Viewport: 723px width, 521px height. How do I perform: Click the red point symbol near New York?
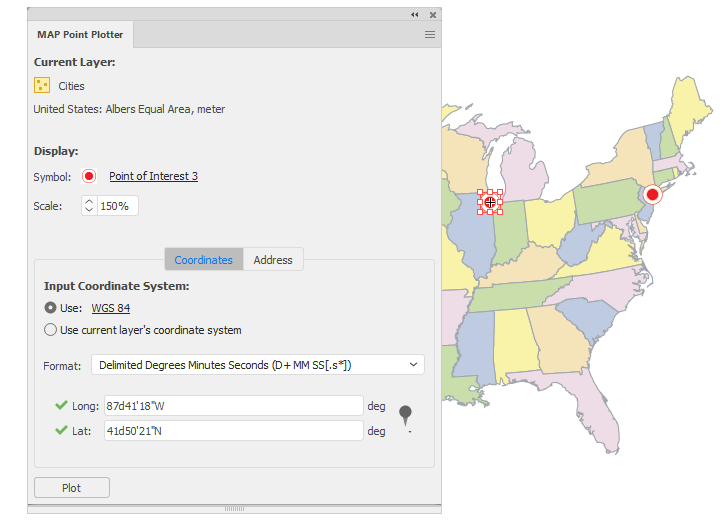click(x=652, y=195)
